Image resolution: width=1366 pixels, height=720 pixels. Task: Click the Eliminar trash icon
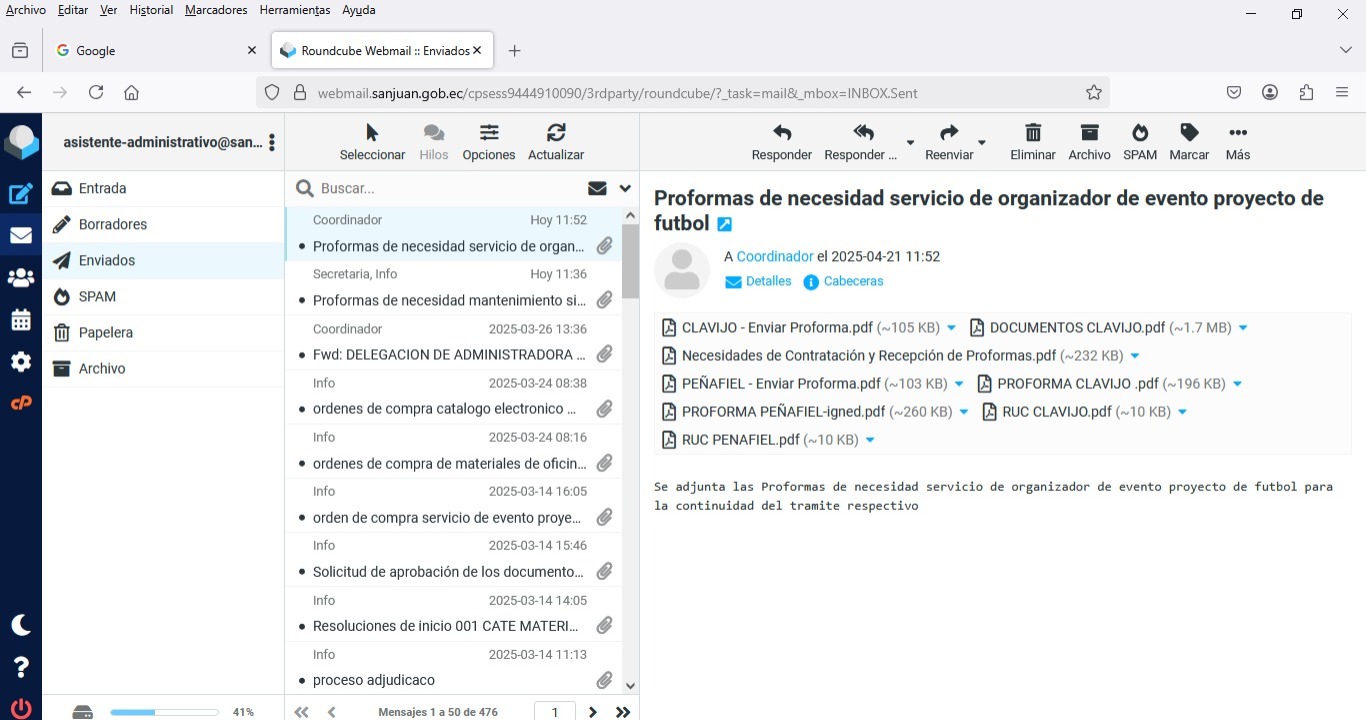coord(1032,133)
